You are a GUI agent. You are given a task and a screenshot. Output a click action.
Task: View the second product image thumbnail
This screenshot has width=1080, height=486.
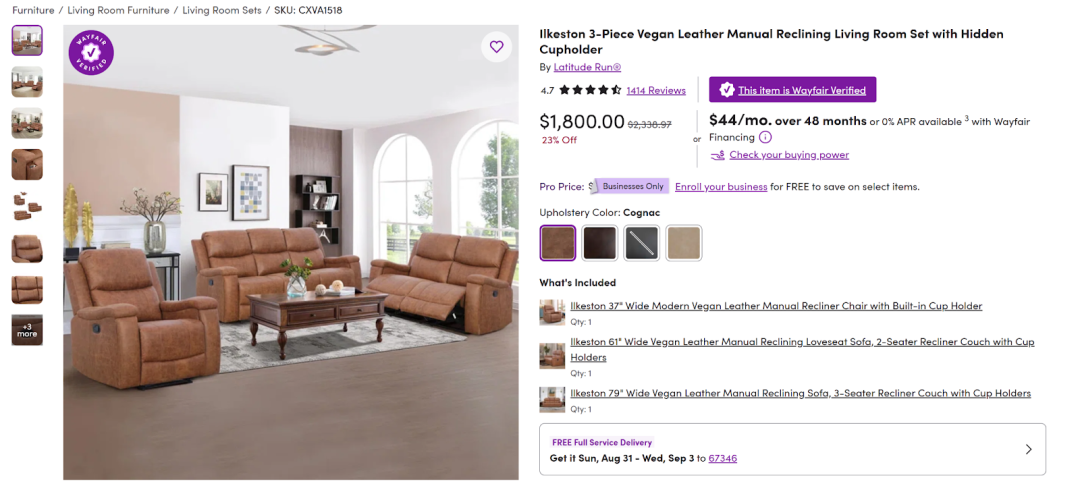click(27, 82)
